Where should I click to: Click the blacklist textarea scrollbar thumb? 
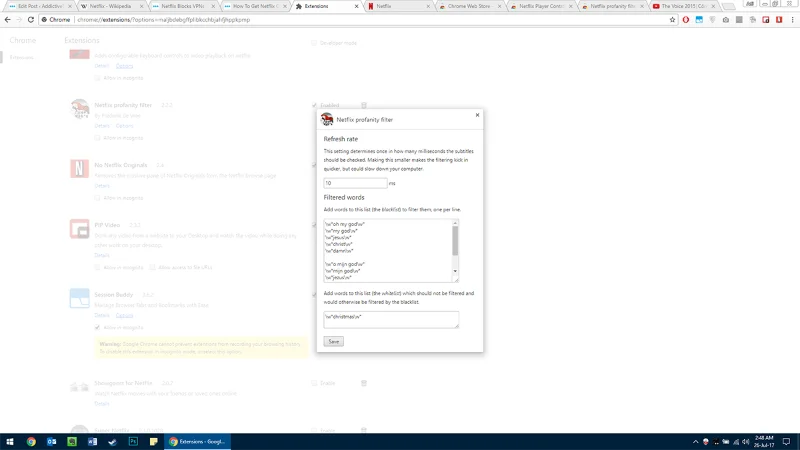pos(455,240)
